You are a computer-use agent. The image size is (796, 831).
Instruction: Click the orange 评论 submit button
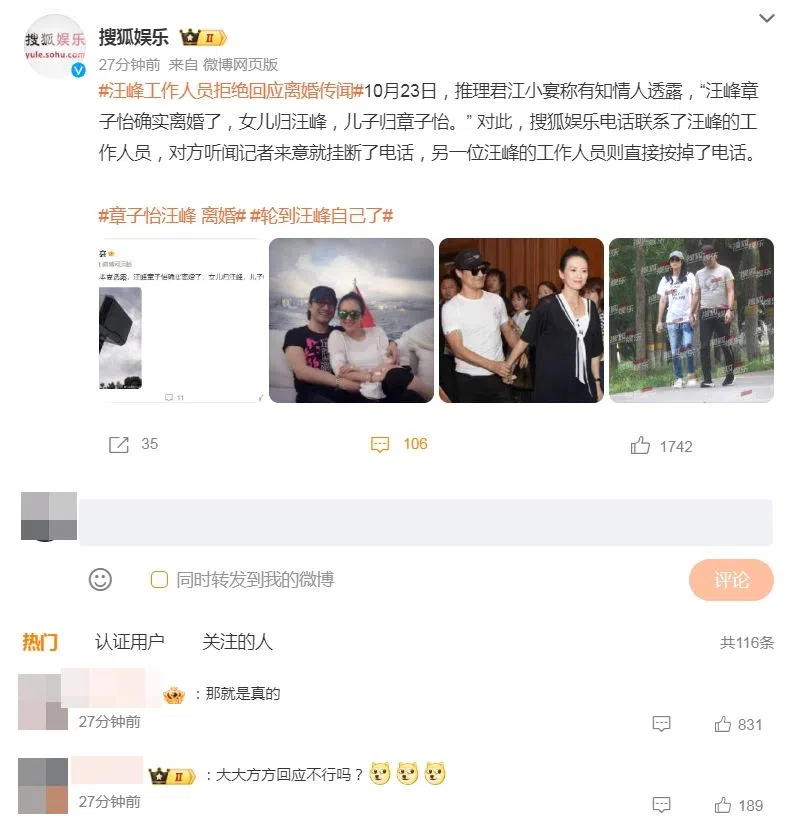(x=731, y=580)
